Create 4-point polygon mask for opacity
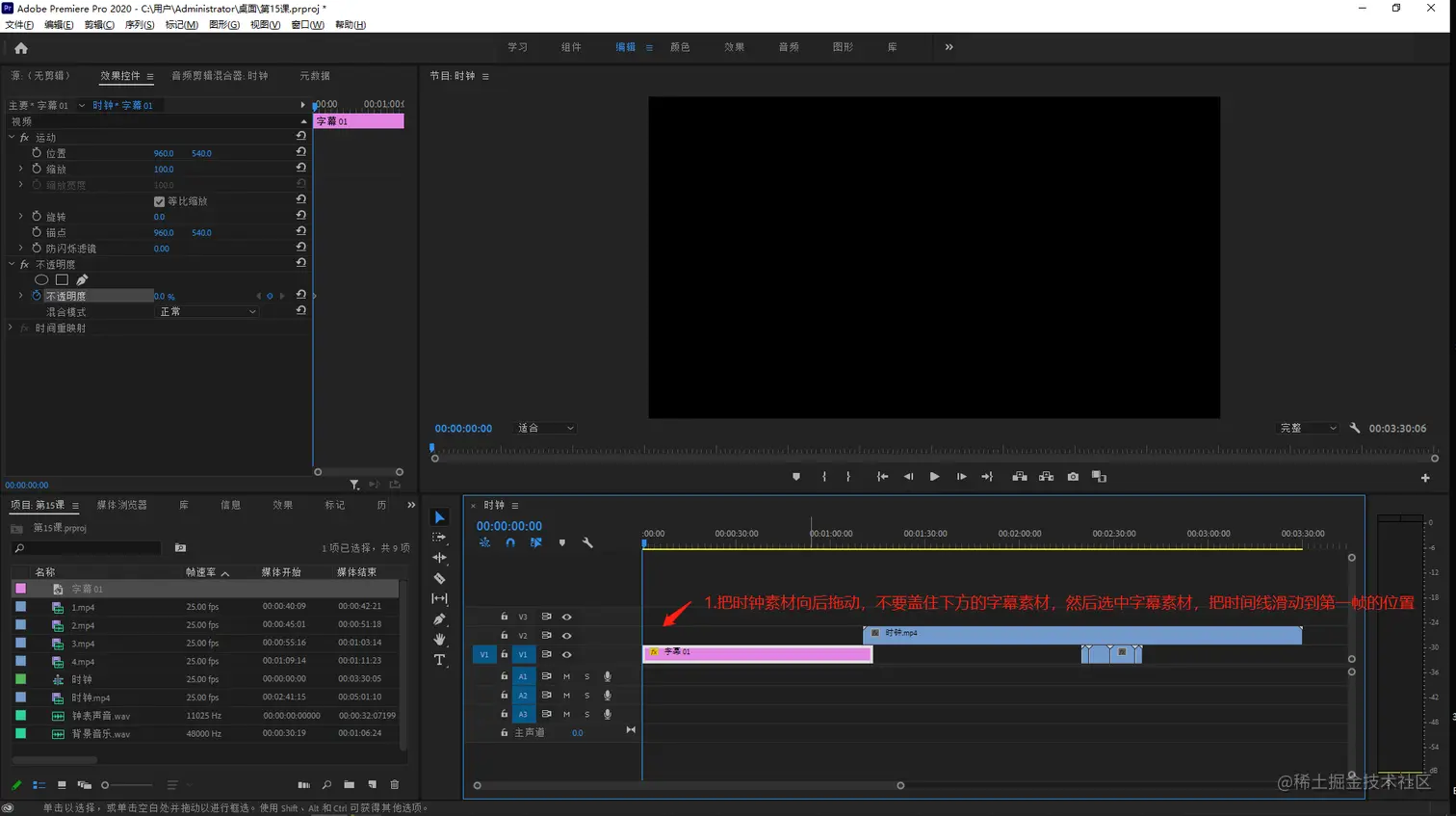Screen dimensions: 1456x816 [x=62, y=280]
